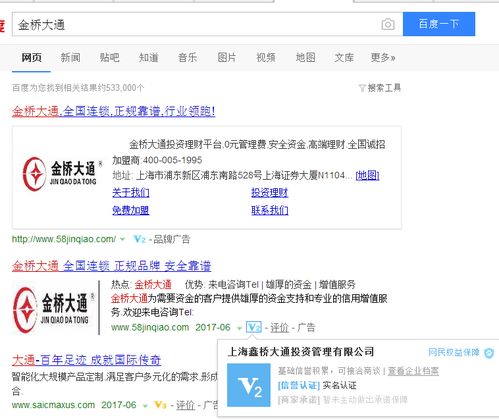Viewport: 499px width, 420px height.
Task: Expand dropdown arrow beside saicmaxus 2017-06
Action: pos(145,406)
